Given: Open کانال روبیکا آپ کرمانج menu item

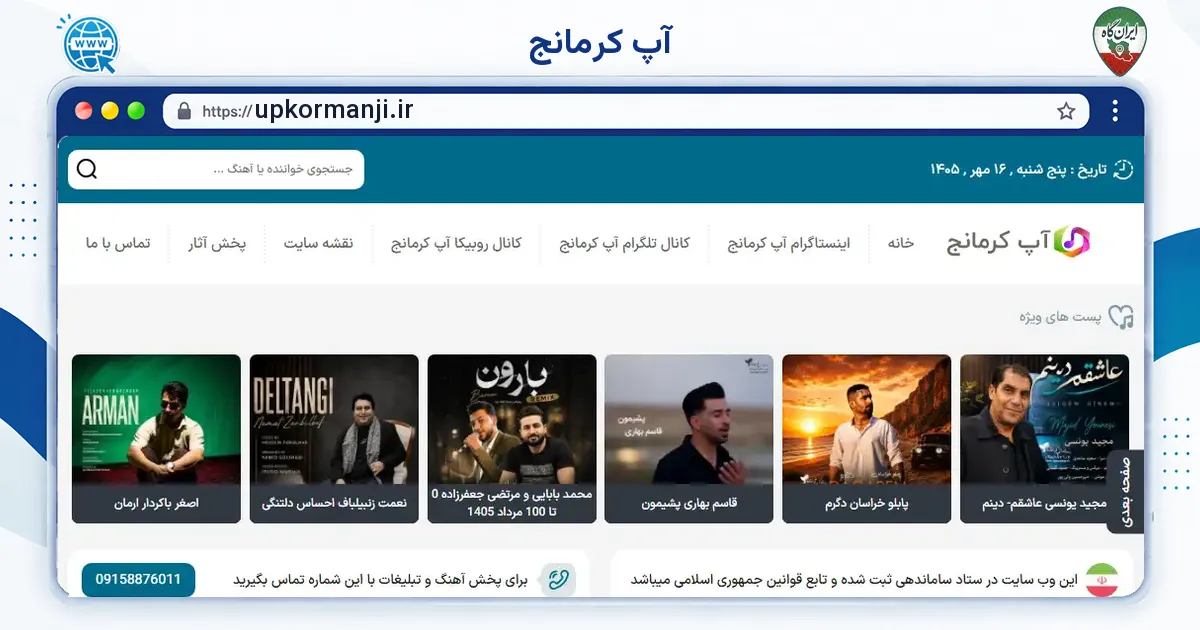Looking at the screenshot, I should pos(456,243).
